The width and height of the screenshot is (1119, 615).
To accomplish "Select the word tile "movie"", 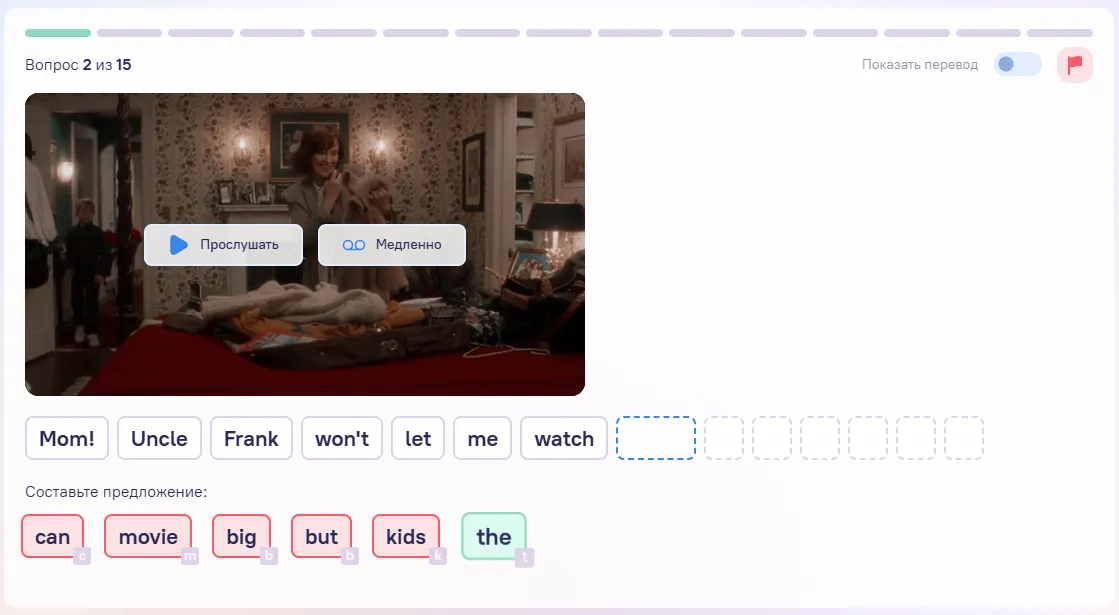I will tap(148, 537).
